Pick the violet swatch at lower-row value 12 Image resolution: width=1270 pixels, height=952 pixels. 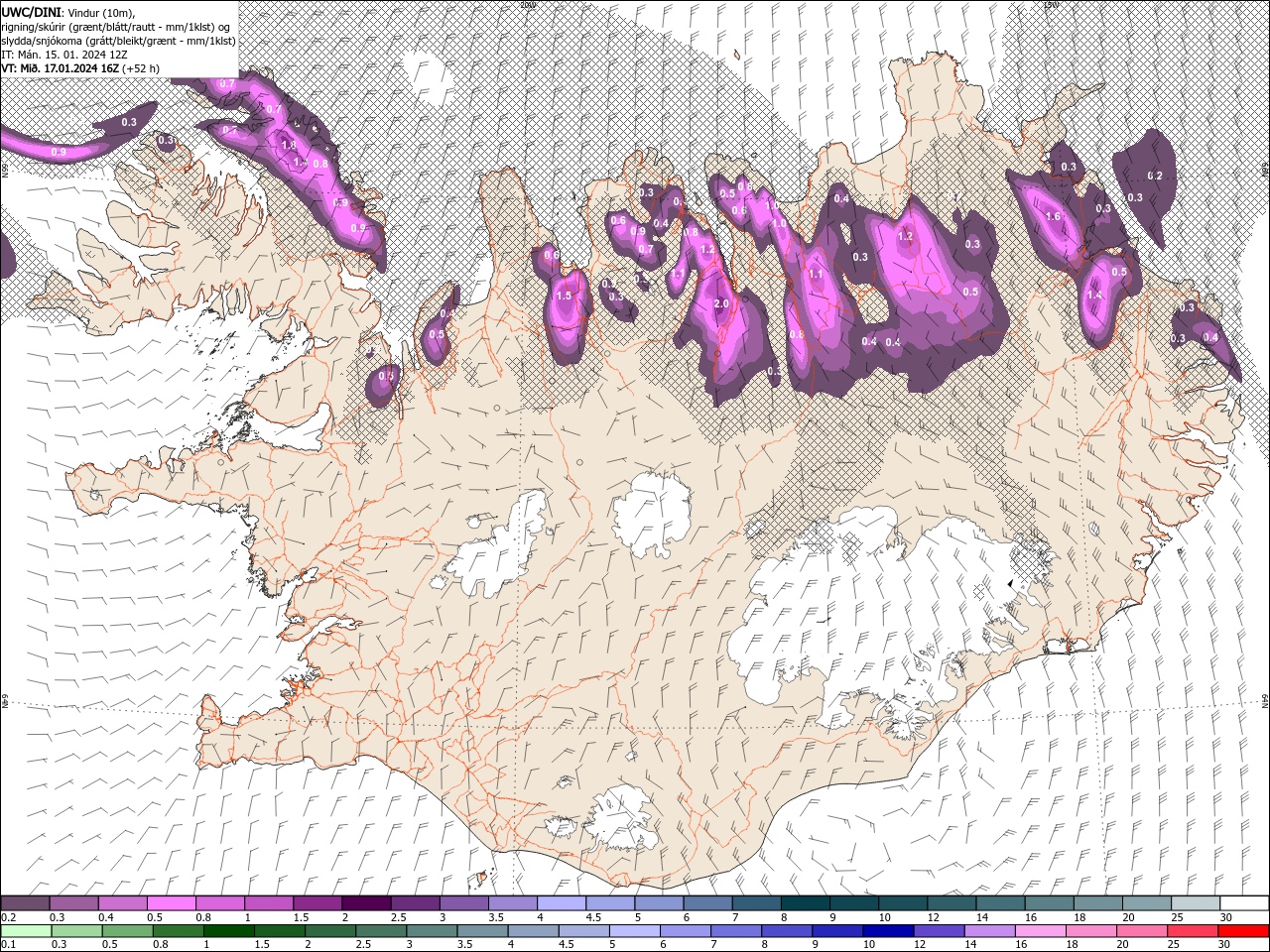pyautogui.click(x=939, y=931)
